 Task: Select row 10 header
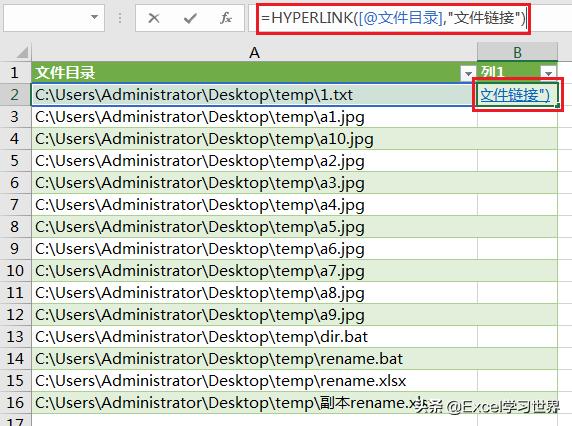point(15,271)
